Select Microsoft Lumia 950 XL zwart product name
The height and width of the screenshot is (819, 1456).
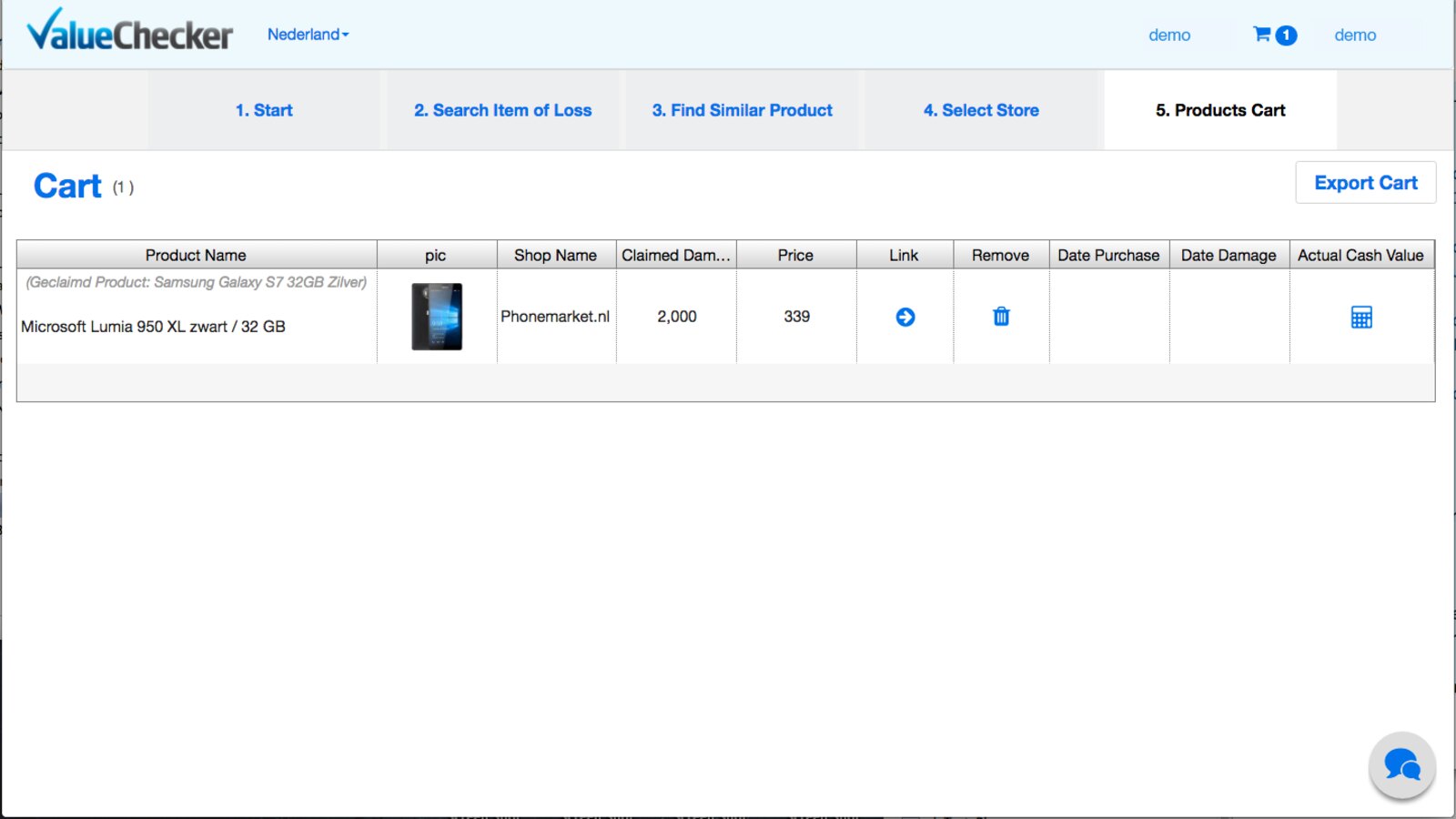click(153, 327)
